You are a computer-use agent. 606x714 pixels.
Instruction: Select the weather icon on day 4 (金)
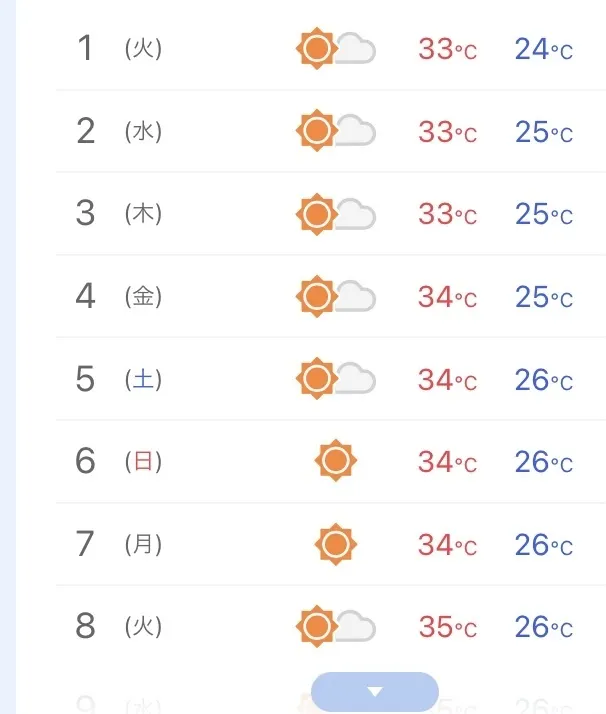click(x=336, y=296)
